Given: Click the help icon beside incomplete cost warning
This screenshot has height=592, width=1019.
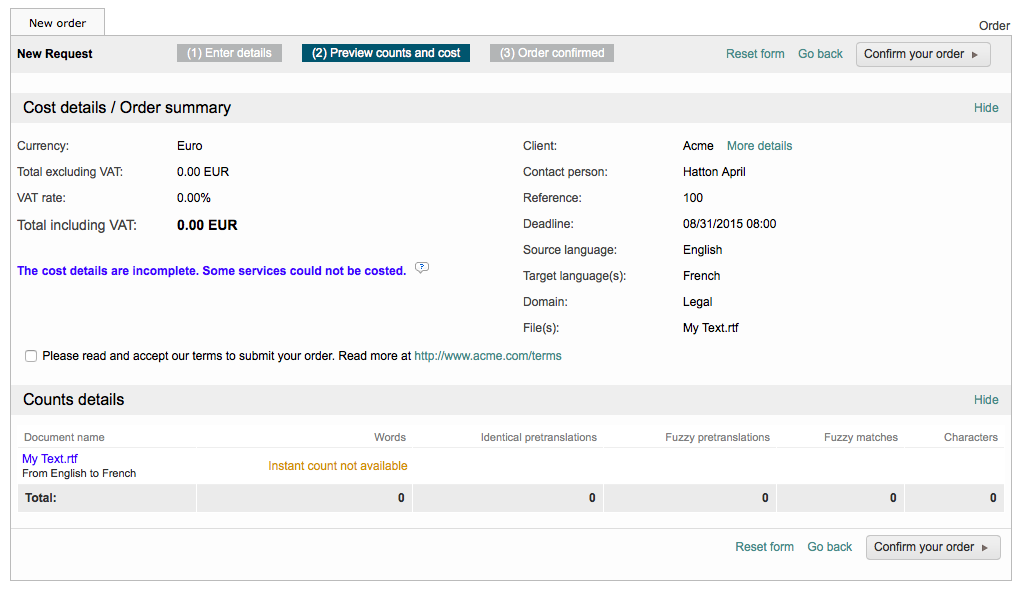Looking at the screenshot, I should 422,268.
